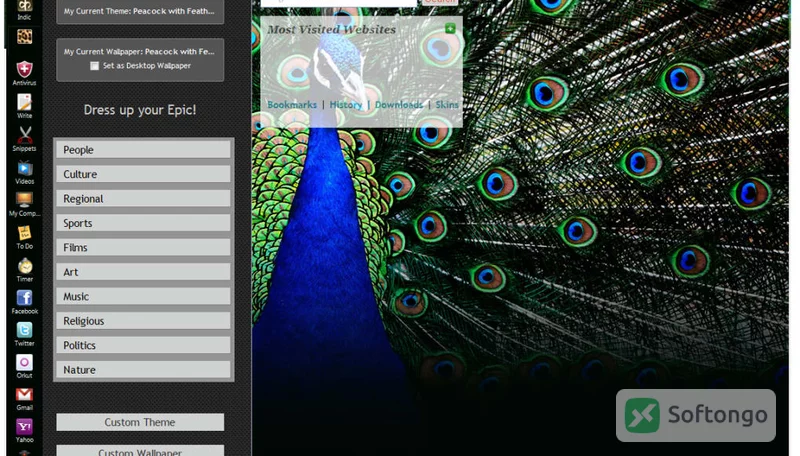800x456 pixels.
Task: Click the Custom Wallpaper button
Action: click(x=140, y=451)
